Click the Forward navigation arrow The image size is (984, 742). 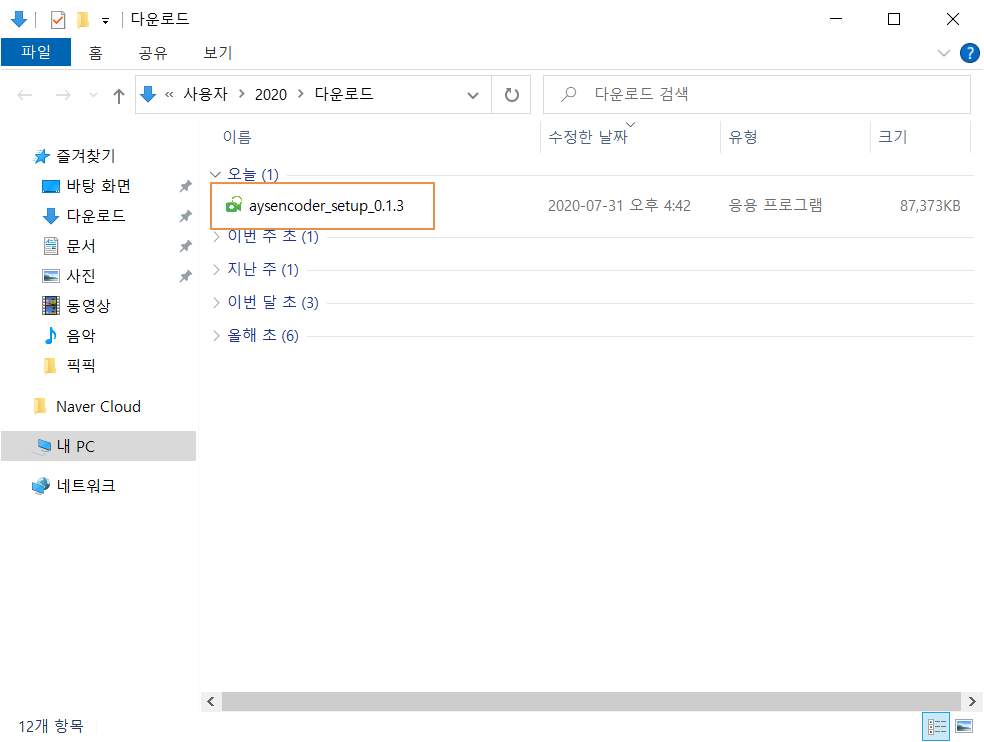(63, 95)
